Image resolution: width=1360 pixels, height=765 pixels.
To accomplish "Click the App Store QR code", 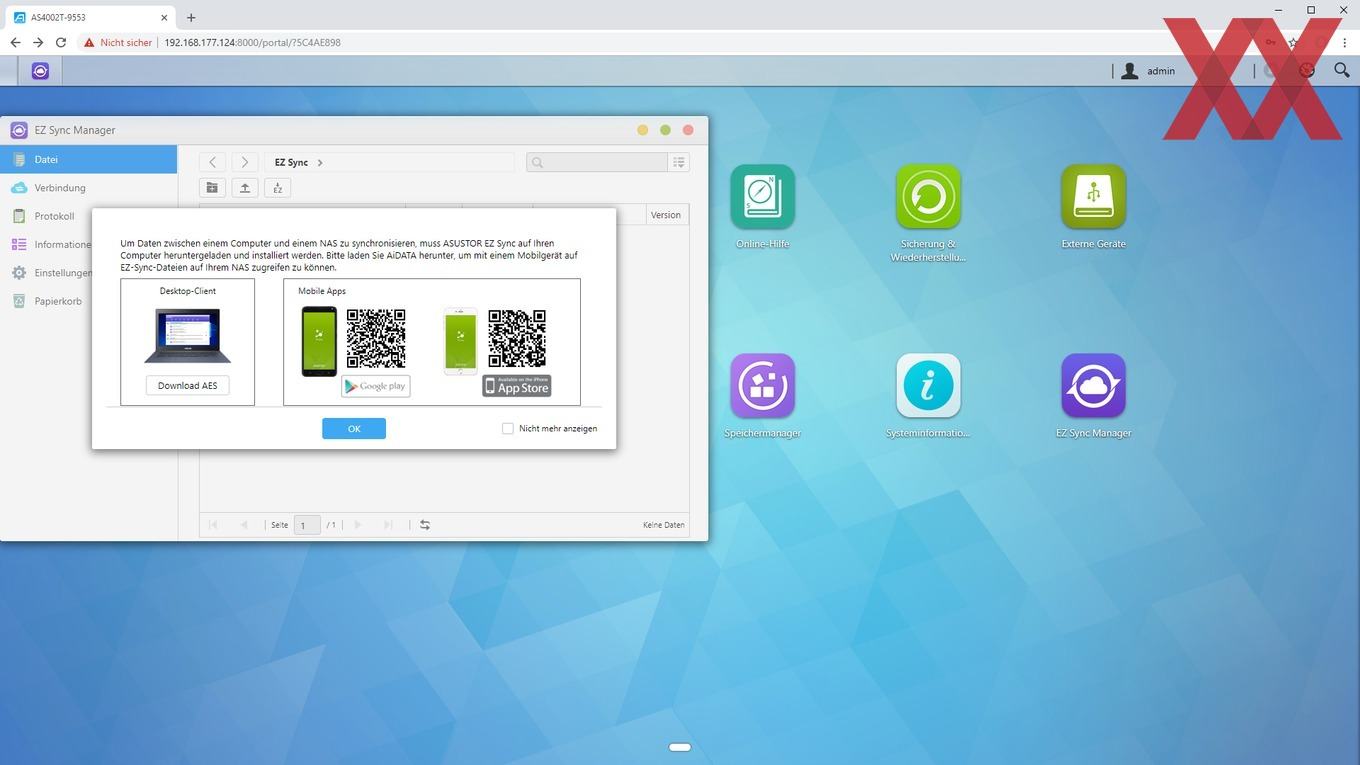I will click(517, 338).
